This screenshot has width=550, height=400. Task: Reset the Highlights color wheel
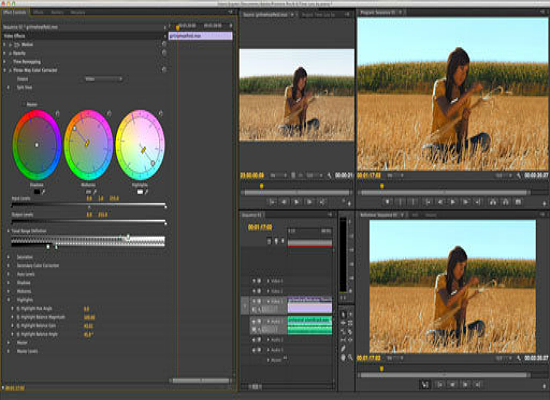coord(161,113)
